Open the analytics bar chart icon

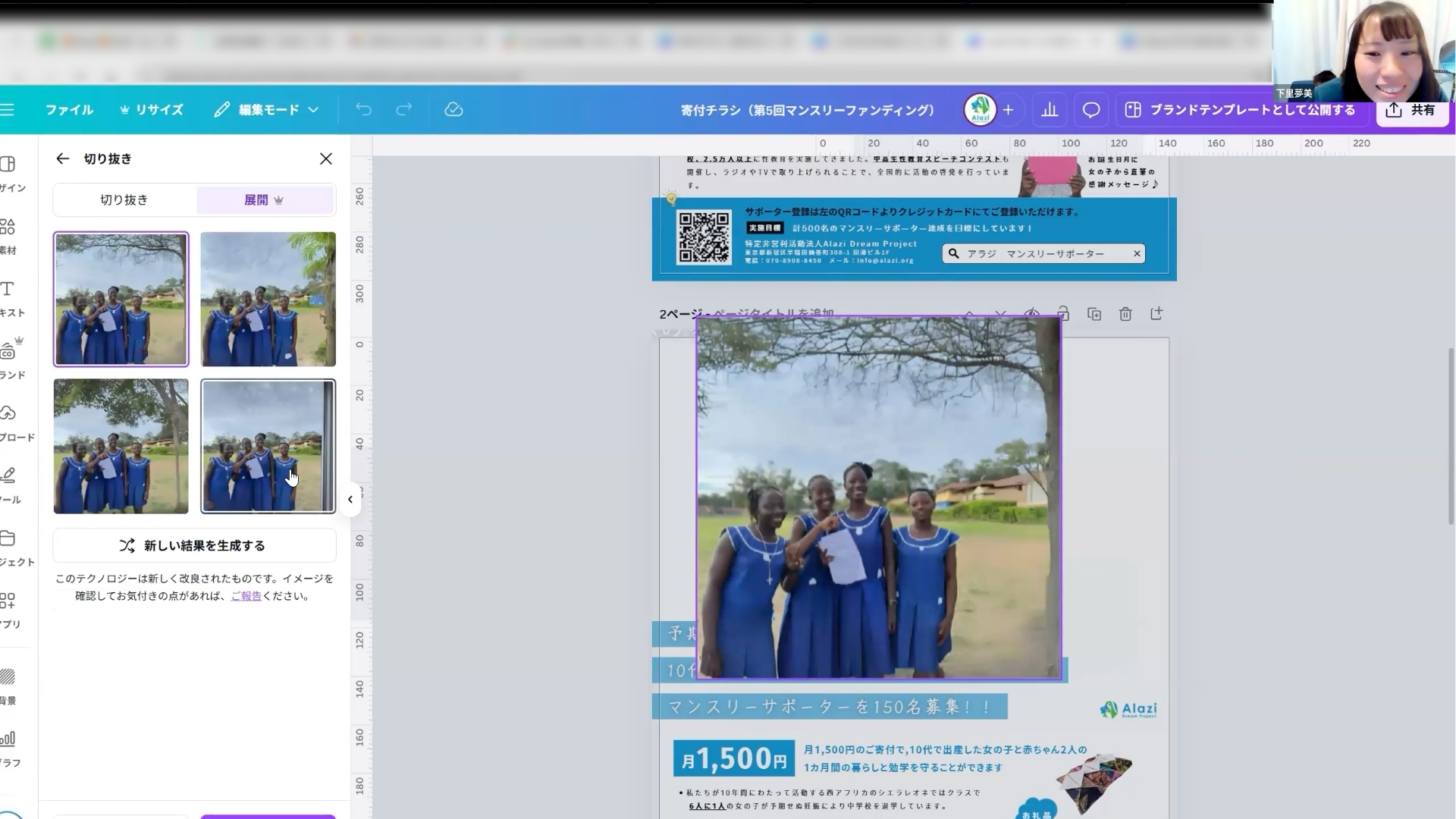point(1050,110)
